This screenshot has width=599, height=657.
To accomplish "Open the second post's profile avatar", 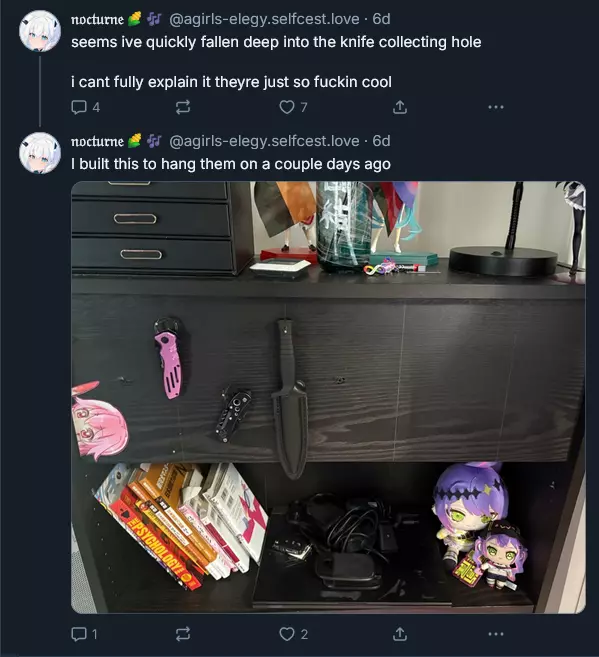I will [x=40, y=153].
